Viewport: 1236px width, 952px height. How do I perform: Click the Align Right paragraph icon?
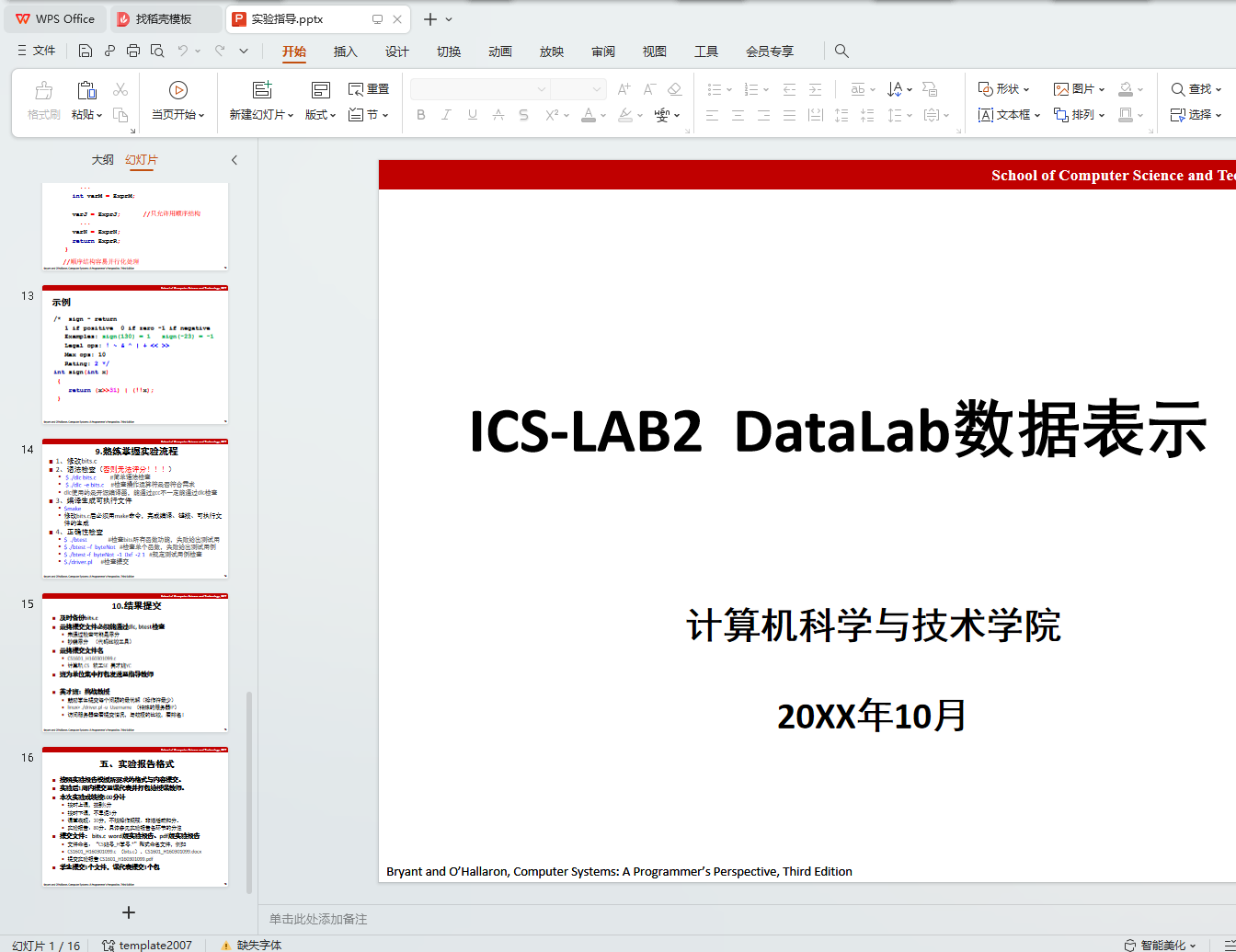pyautogui.click(x=763, y=115)
